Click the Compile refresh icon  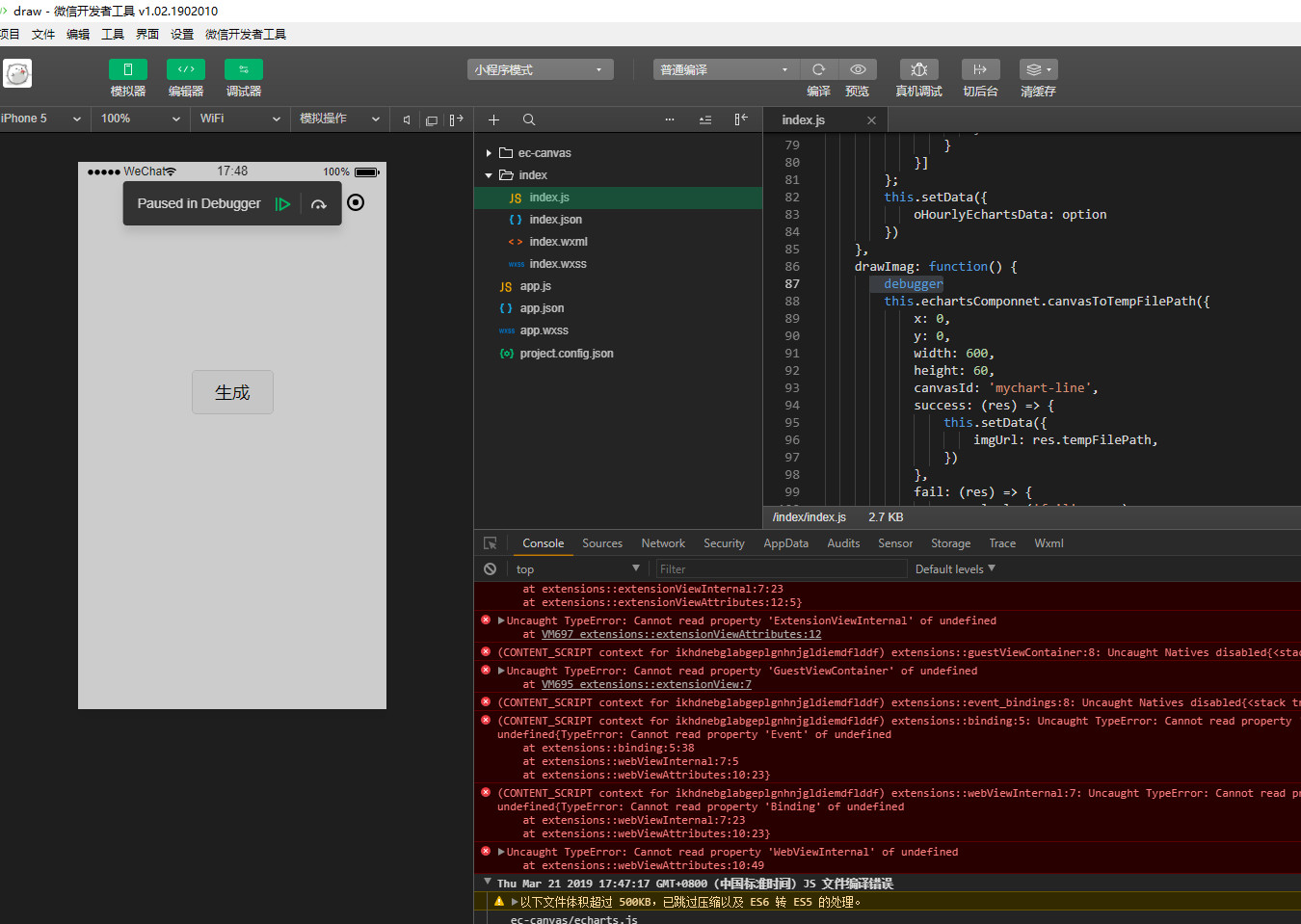[818, 69]
